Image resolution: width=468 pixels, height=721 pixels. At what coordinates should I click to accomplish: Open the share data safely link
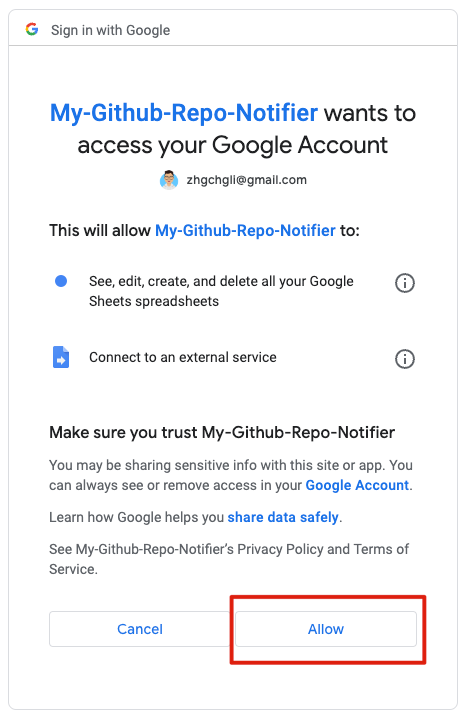coord(283,517)
